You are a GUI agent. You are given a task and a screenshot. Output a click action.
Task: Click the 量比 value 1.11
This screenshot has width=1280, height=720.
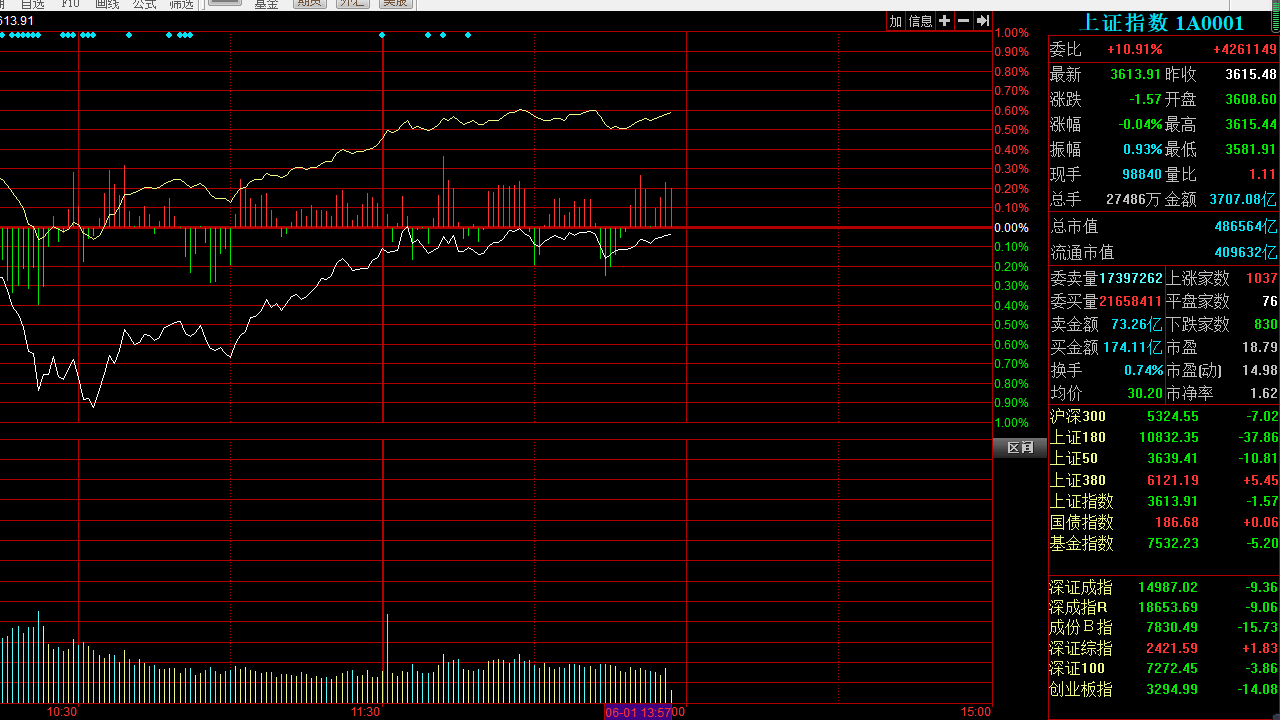point(1262,174)
